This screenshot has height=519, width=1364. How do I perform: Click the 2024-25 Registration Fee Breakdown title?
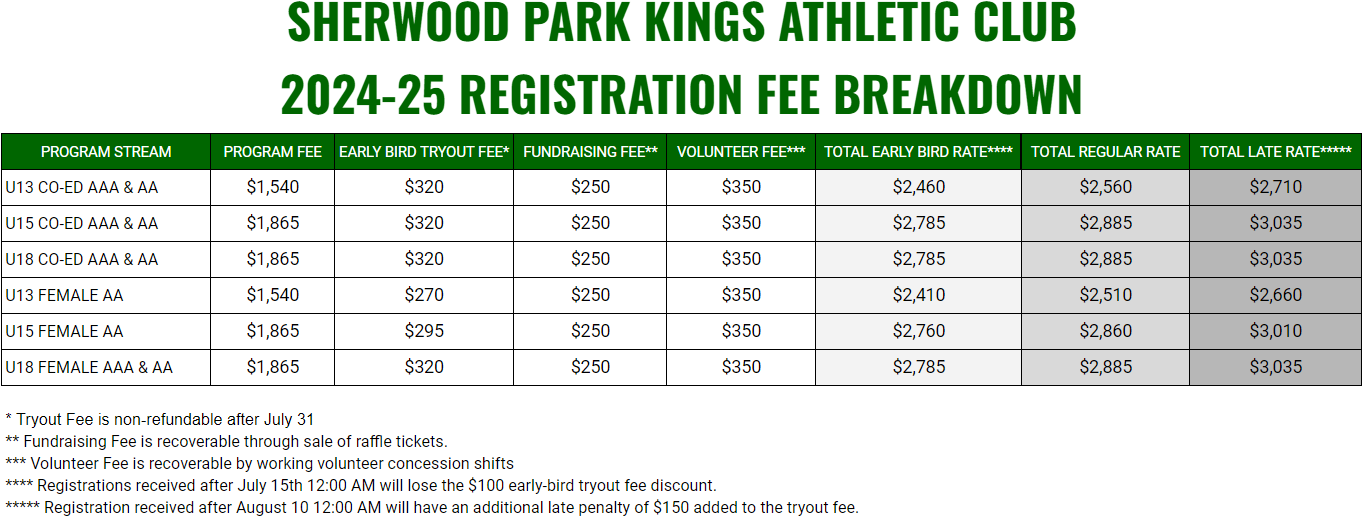[682, 94]
